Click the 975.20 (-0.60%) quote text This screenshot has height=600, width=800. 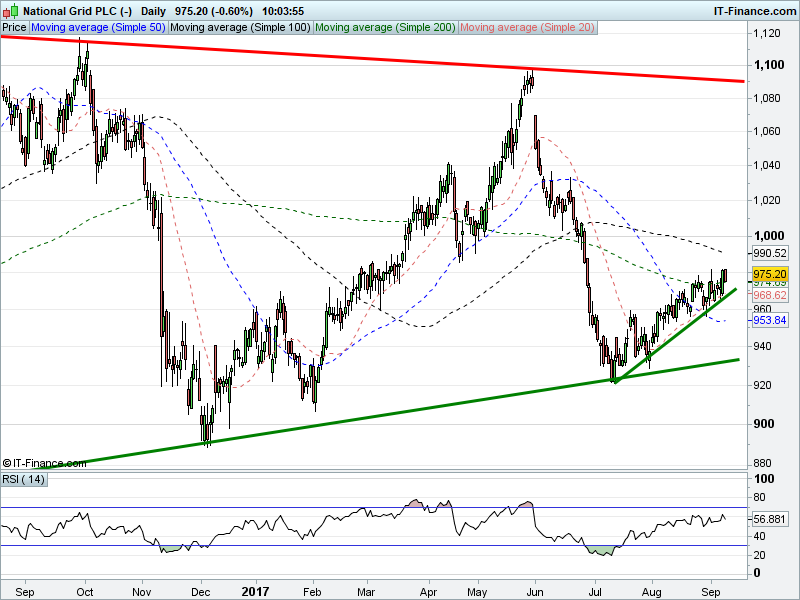[x=213, y=11]
